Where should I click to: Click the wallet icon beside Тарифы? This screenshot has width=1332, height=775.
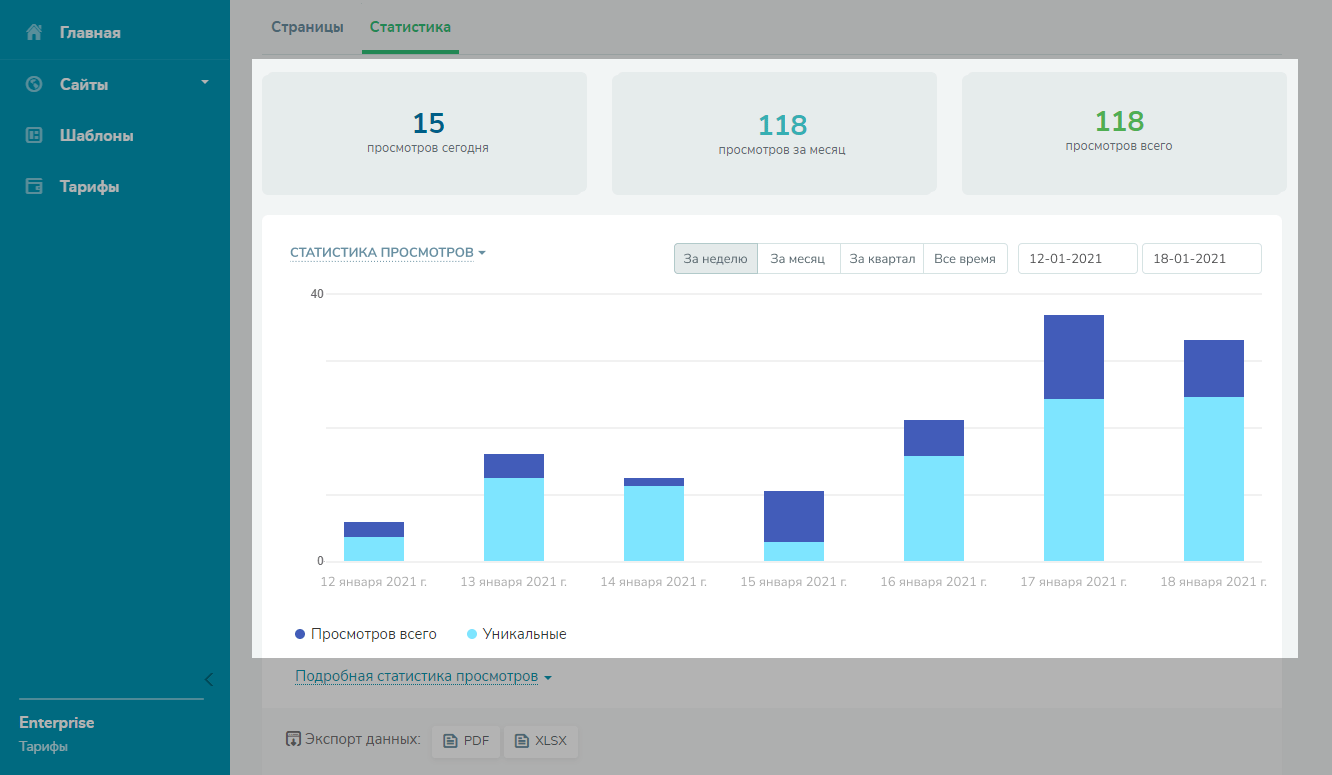coord(34,186)
